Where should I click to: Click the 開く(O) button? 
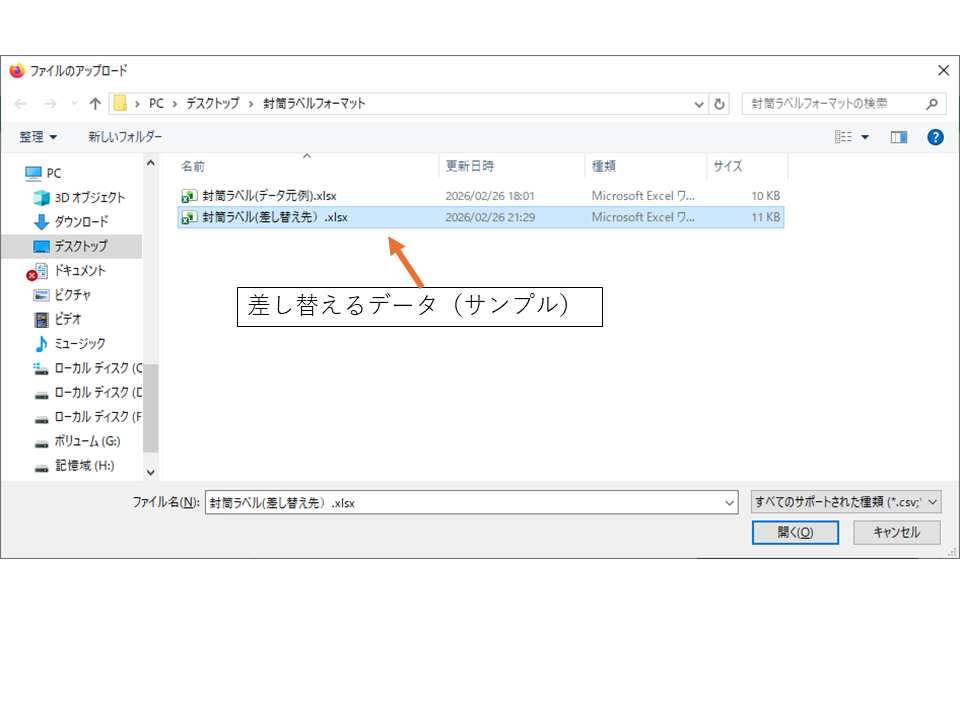(794, 533)
